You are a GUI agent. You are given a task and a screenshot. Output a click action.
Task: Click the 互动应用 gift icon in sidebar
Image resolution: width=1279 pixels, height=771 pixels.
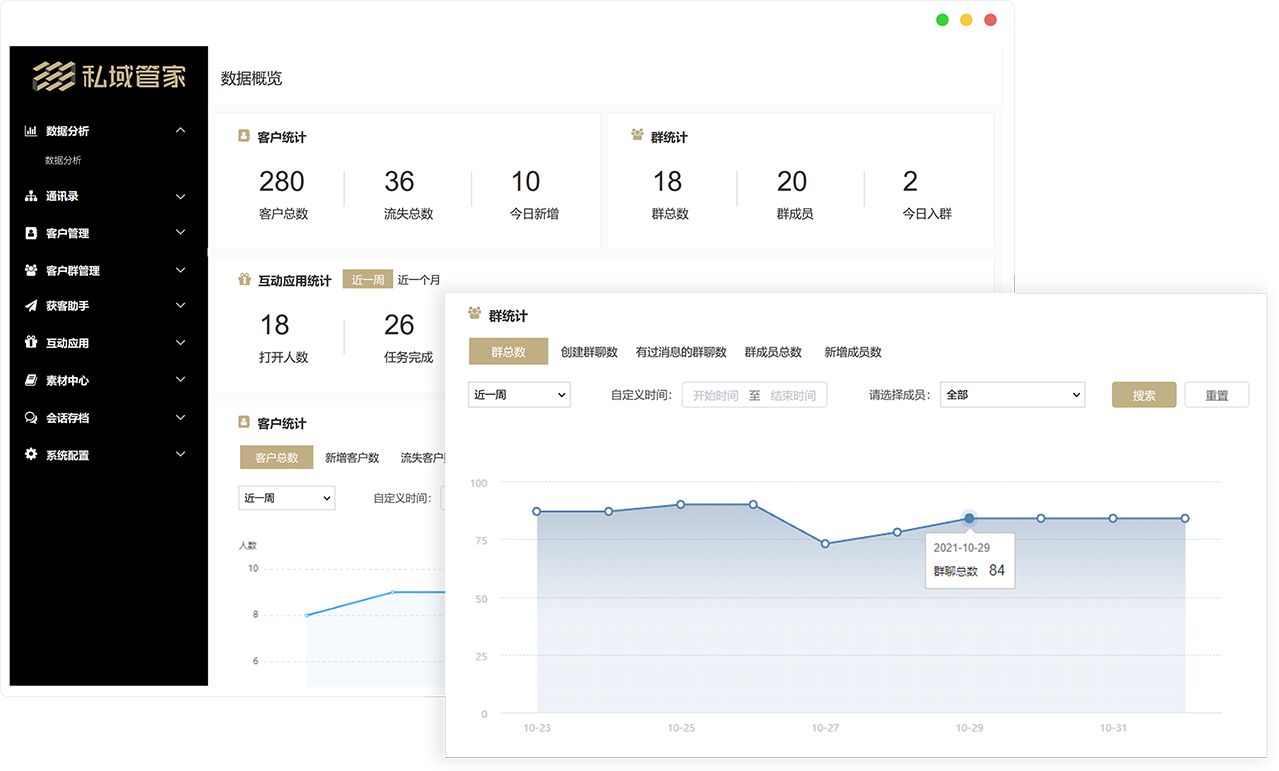point(31,342)
